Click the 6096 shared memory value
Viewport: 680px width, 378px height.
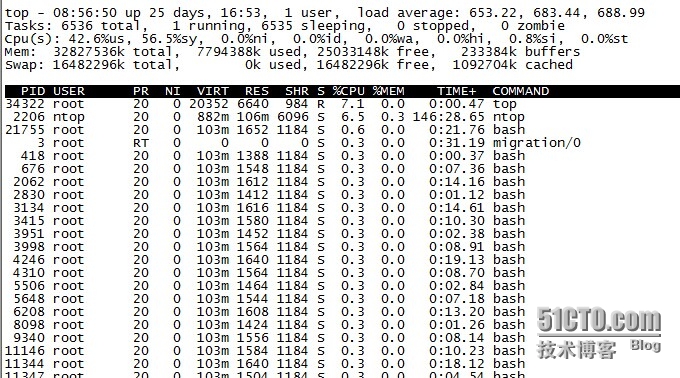(x=293, y=117)
